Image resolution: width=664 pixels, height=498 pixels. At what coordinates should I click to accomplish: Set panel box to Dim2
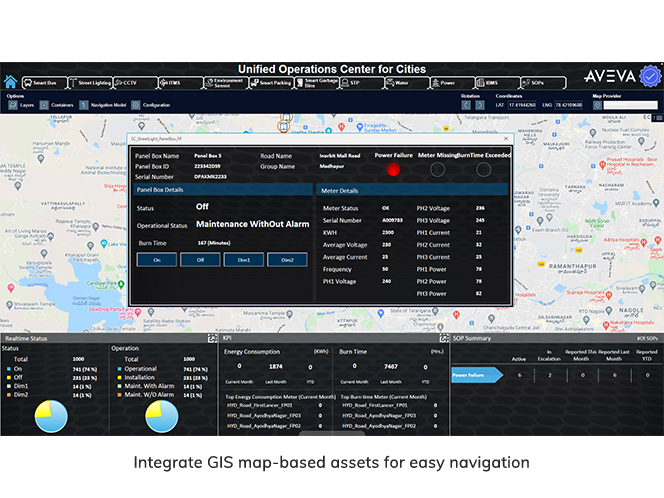click(287, 260)
